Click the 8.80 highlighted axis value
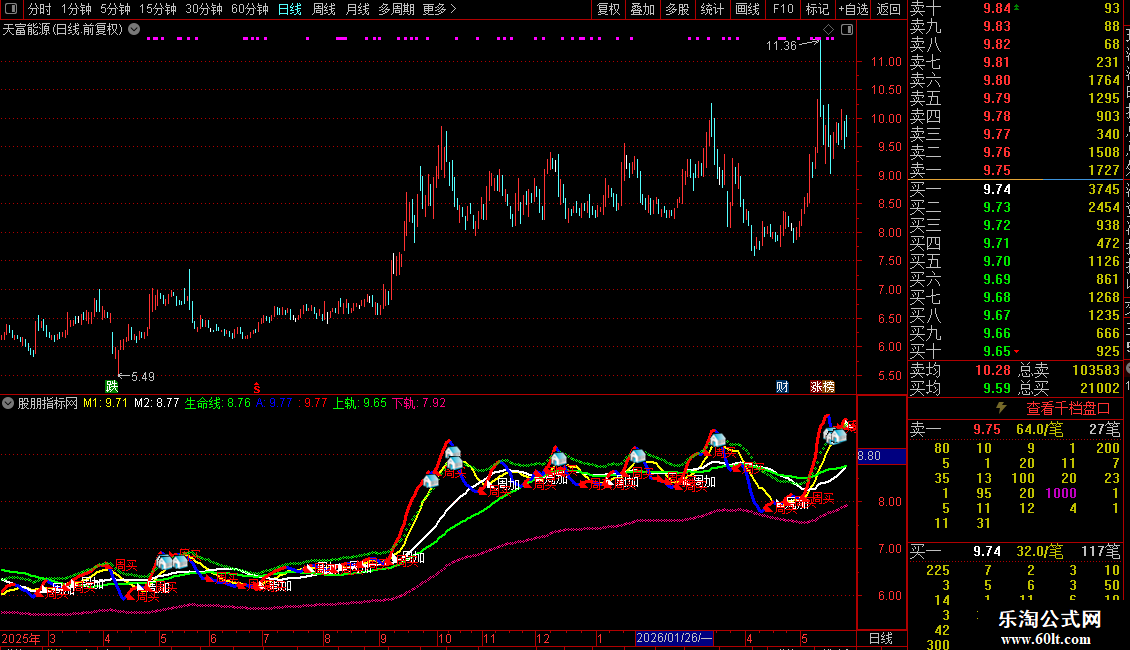1130x650 pixels. tap(881, 456)
